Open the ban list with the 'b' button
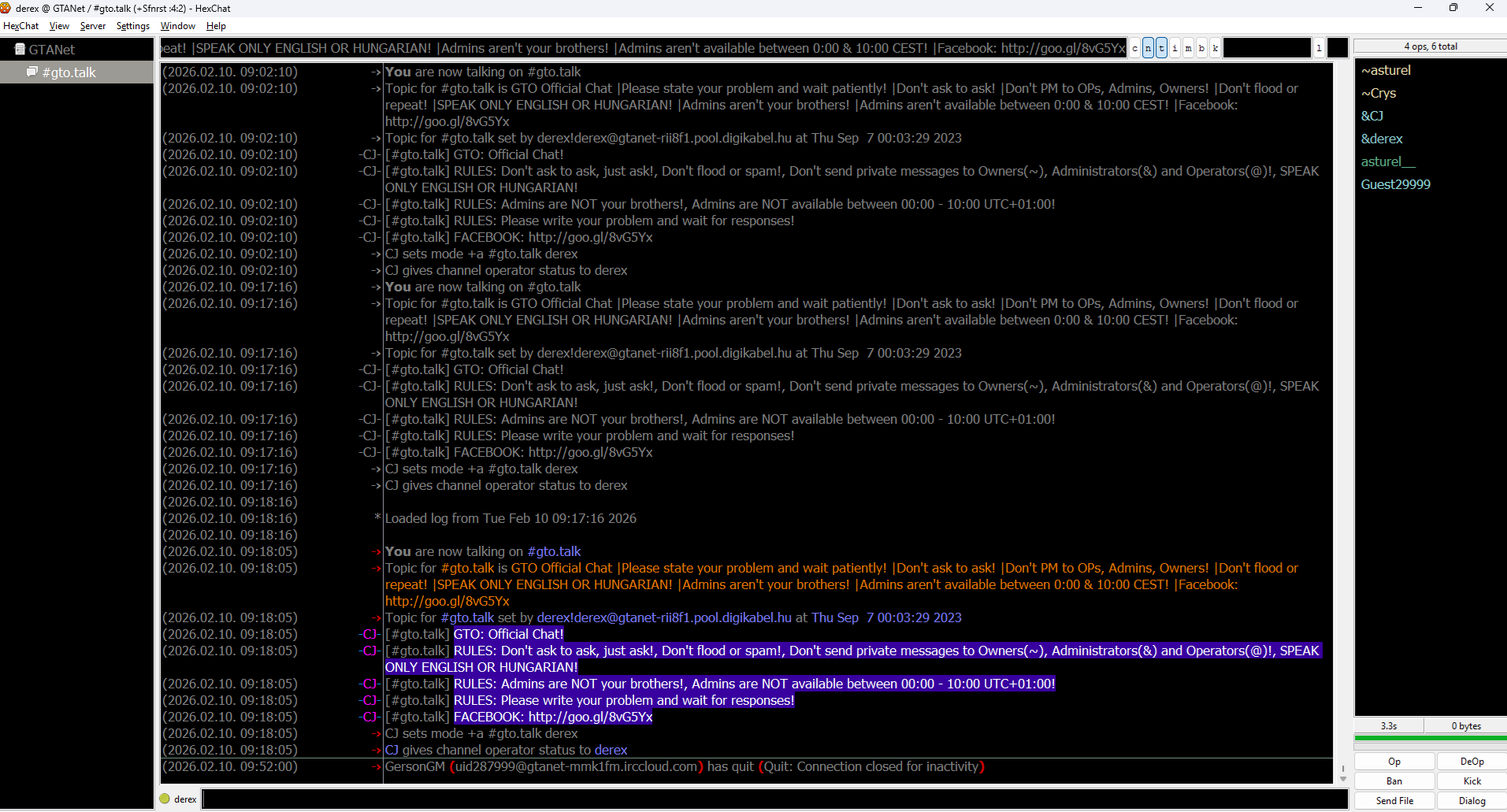Screen dimensions: 1507x812 [x=1201, y=48]
